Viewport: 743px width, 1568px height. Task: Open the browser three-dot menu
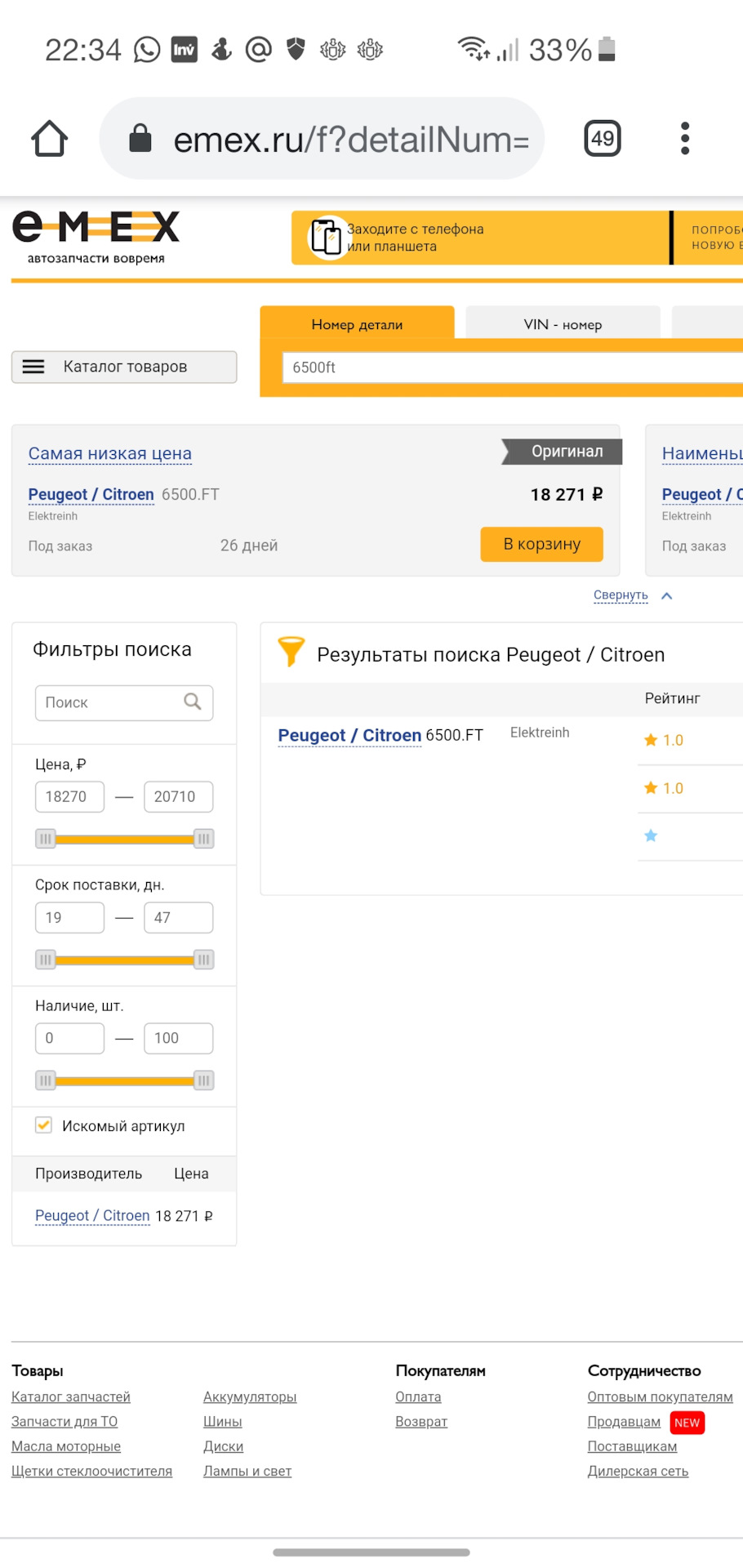pos(685,139)
